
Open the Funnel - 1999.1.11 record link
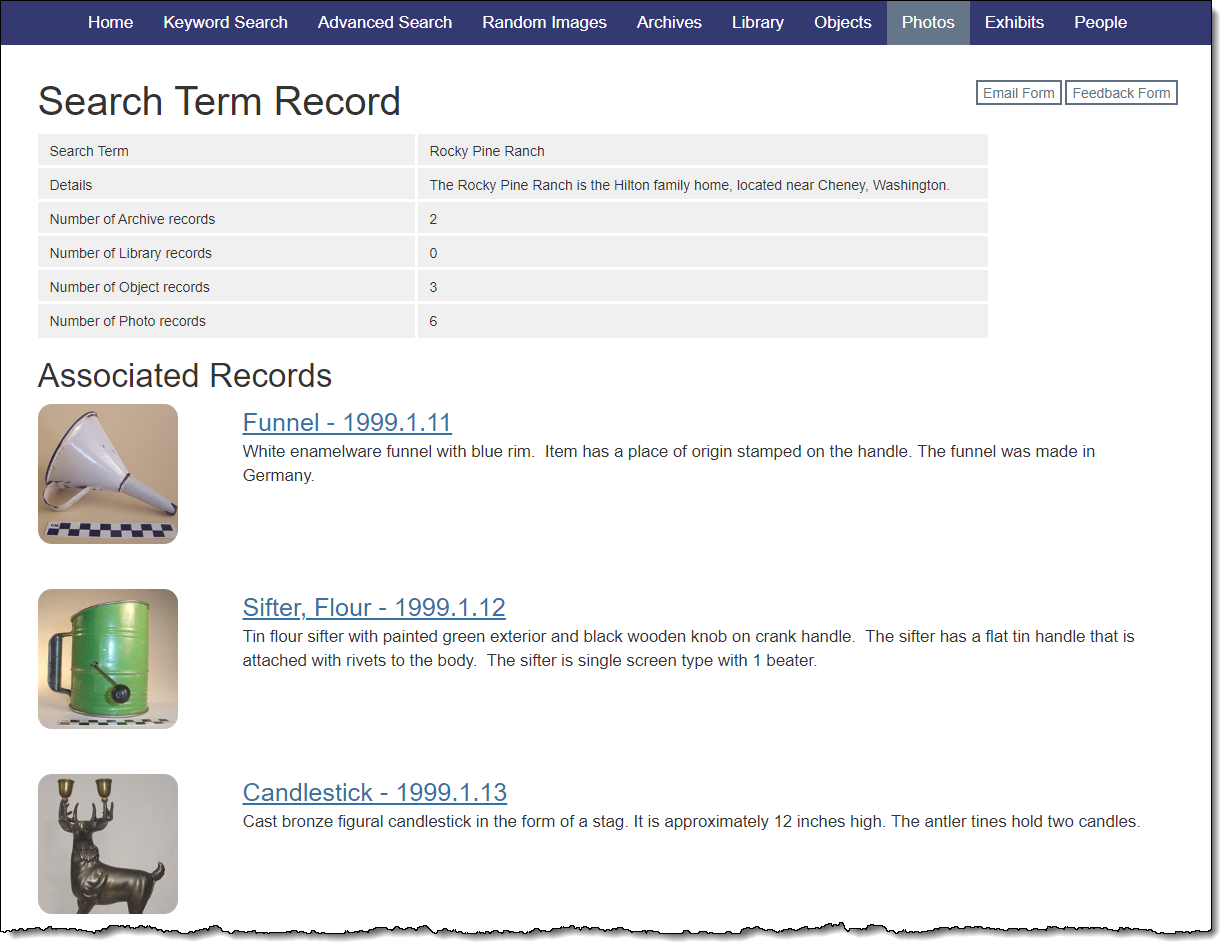[x=347, y=422]
